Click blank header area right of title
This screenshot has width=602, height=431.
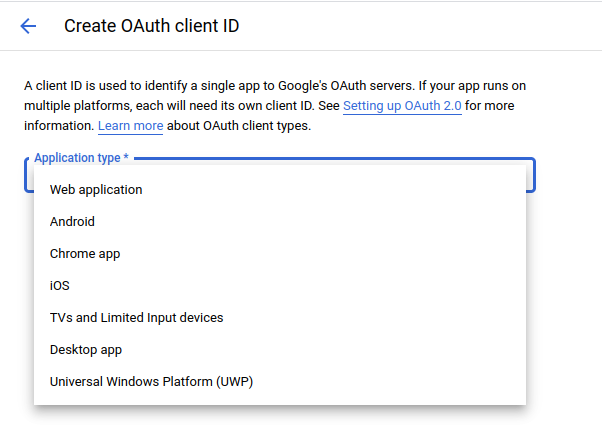420,26
